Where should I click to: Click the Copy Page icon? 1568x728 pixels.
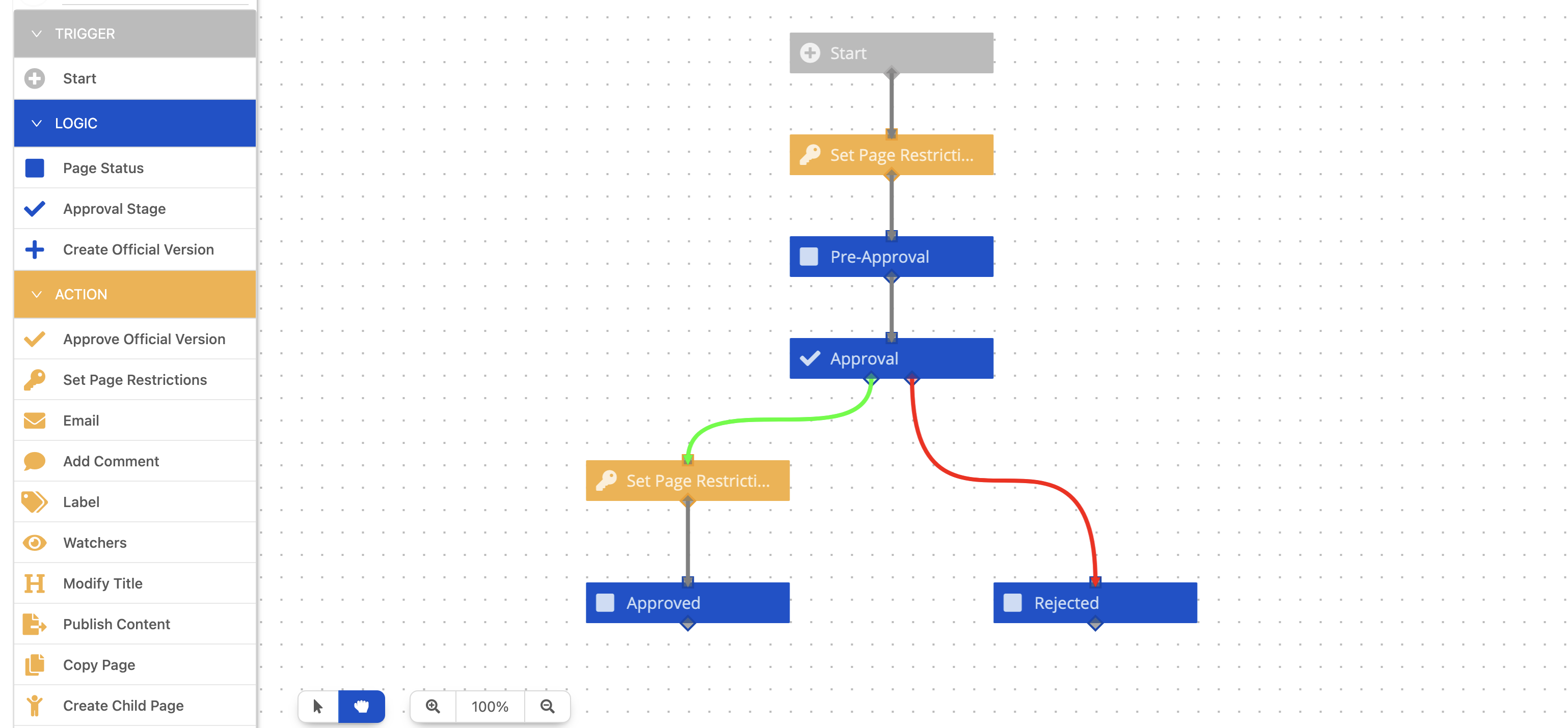[x=35, y=665]
